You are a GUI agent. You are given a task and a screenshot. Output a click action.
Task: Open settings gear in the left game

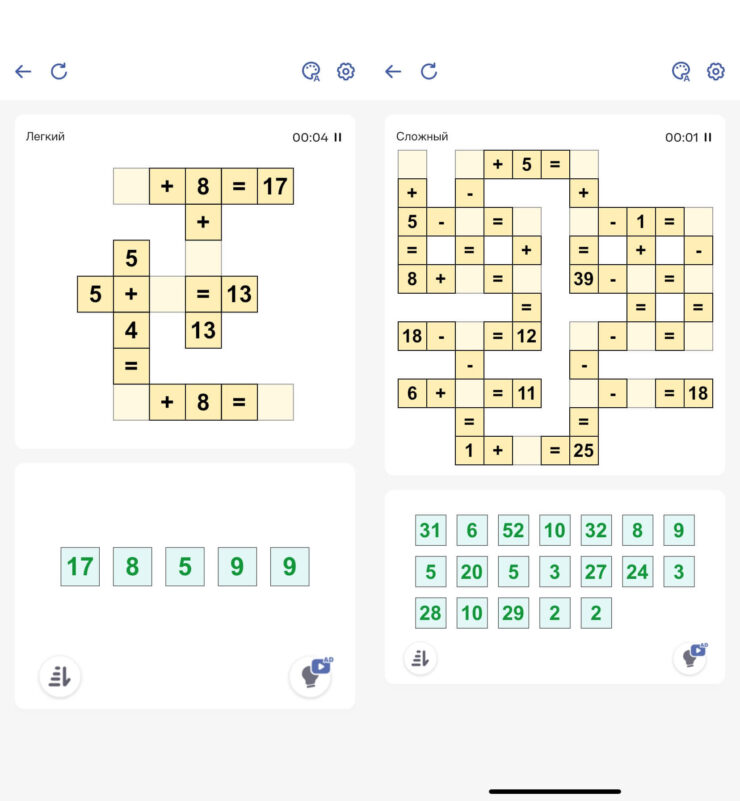point(346,72)
